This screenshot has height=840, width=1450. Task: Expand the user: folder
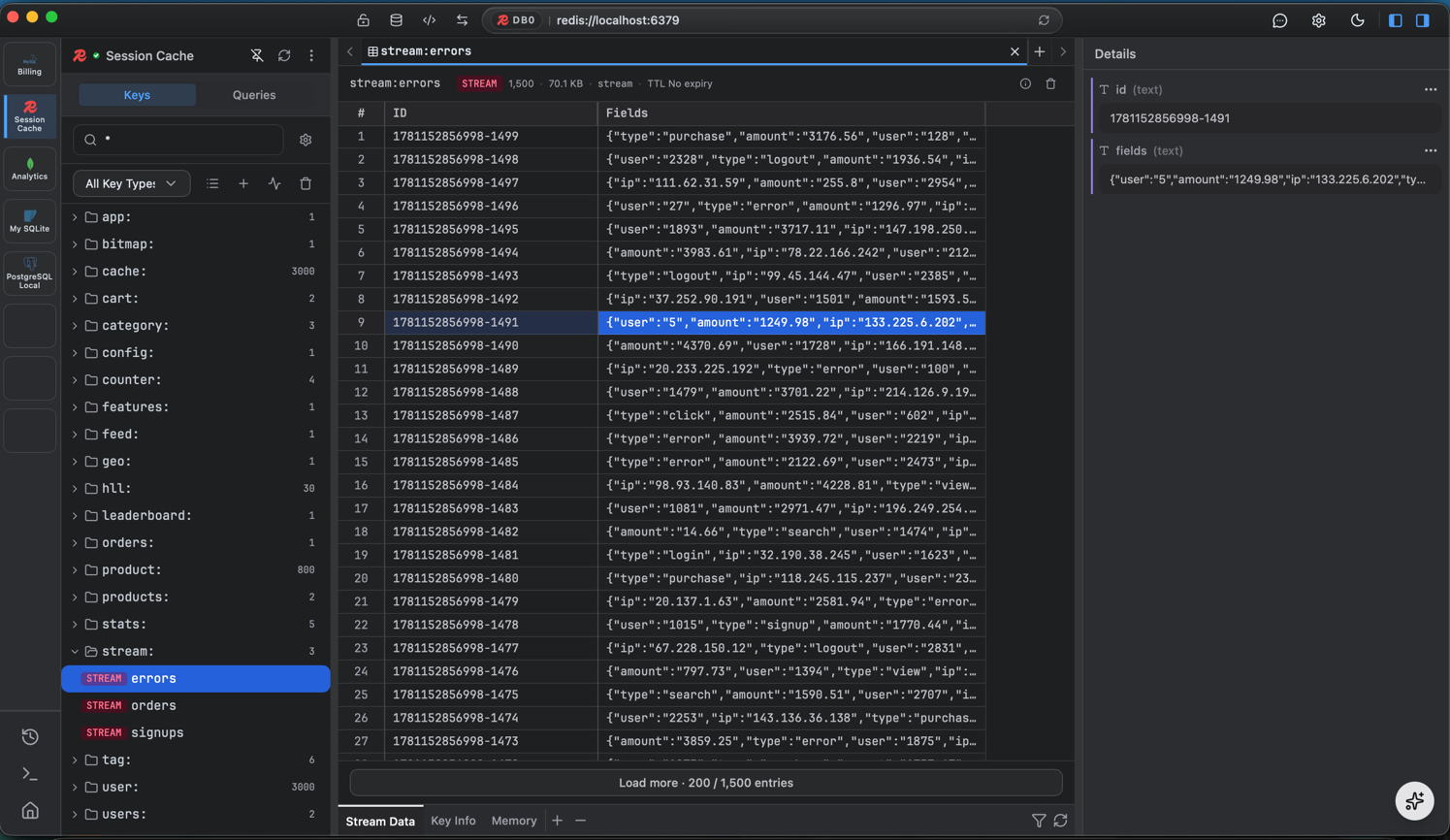tap(194, 788)
